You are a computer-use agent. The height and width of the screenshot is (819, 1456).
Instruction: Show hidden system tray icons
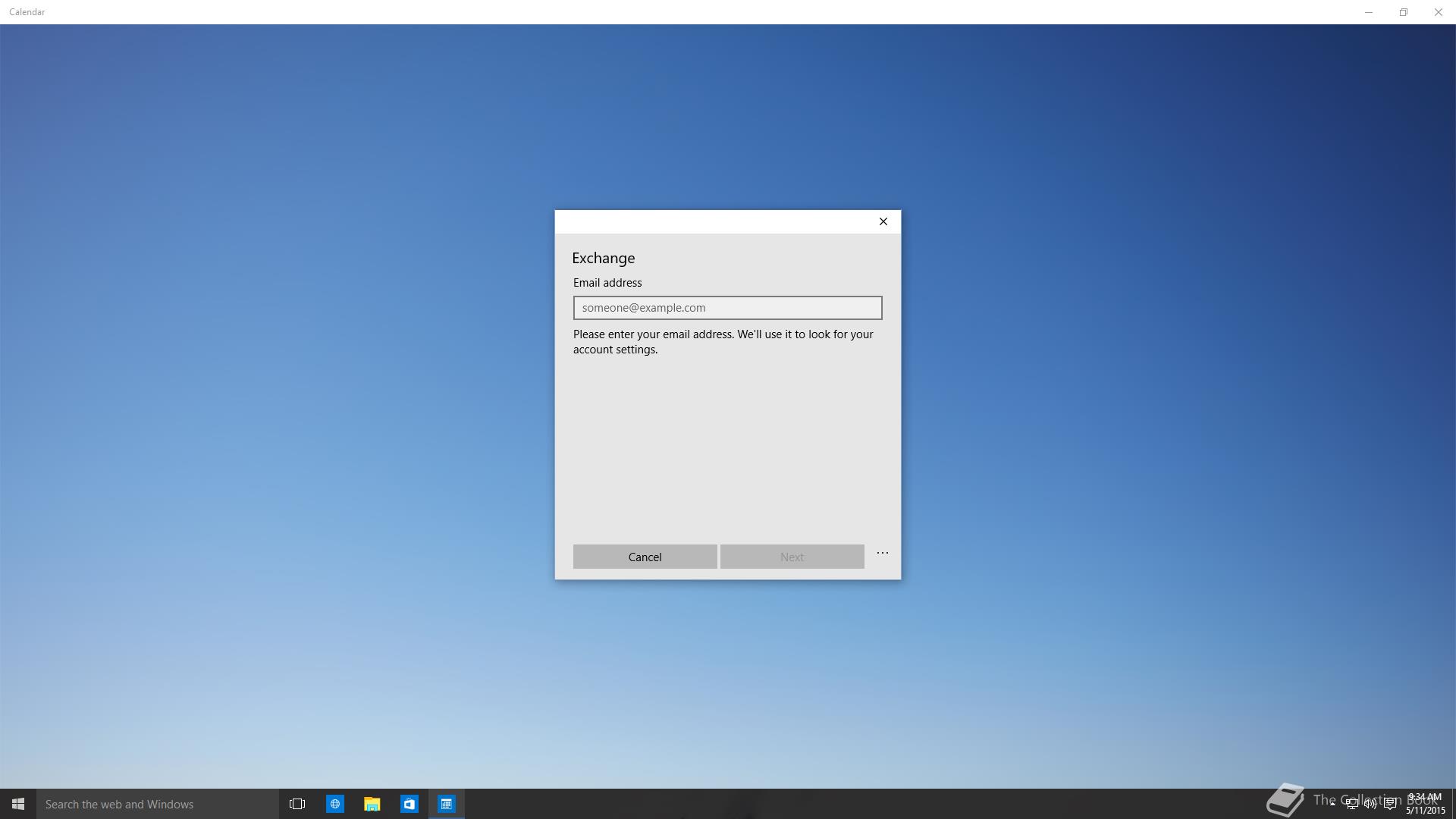(x=1332, y=804)
